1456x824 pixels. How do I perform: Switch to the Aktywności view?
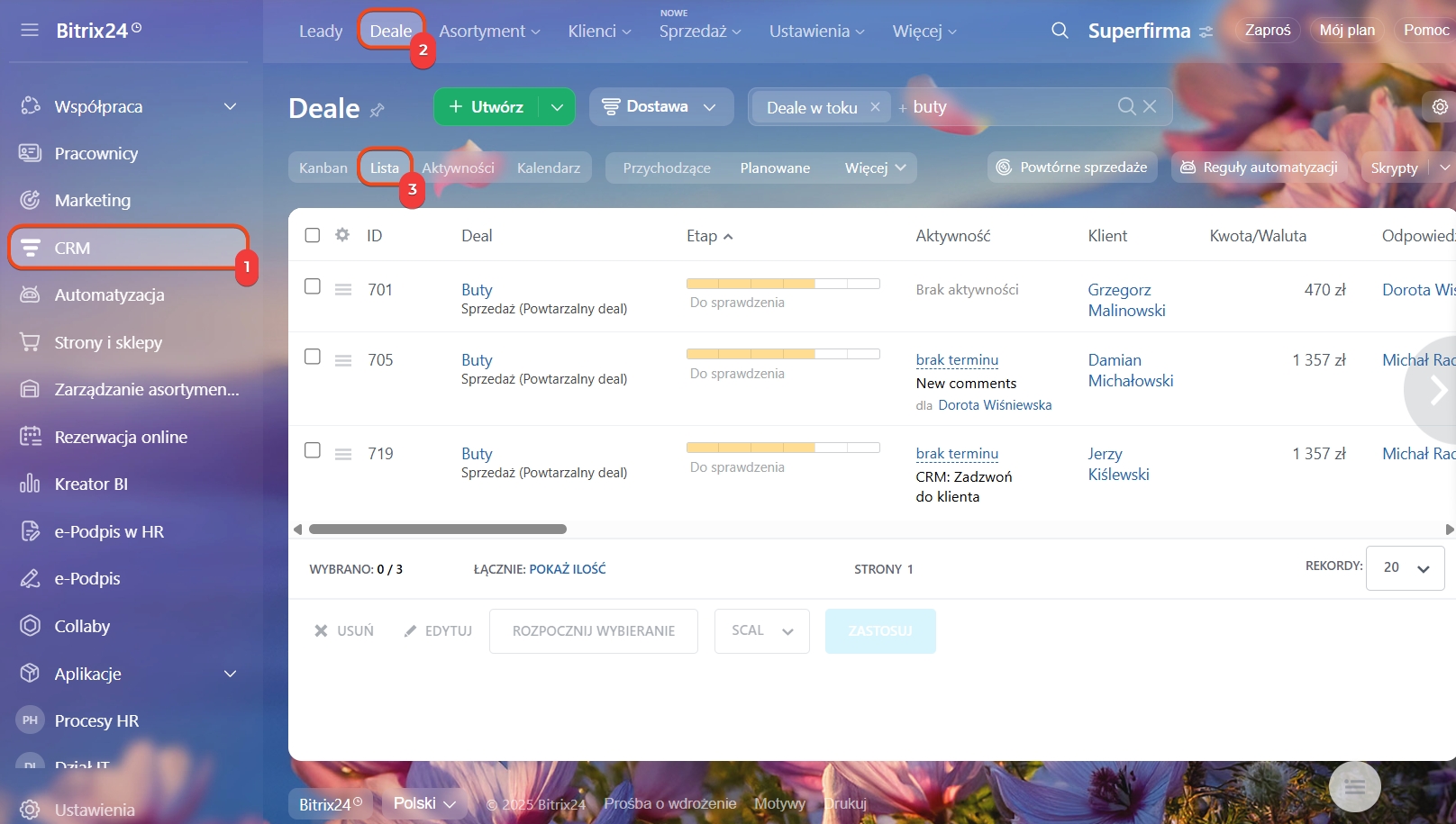(x=458, y=168)
